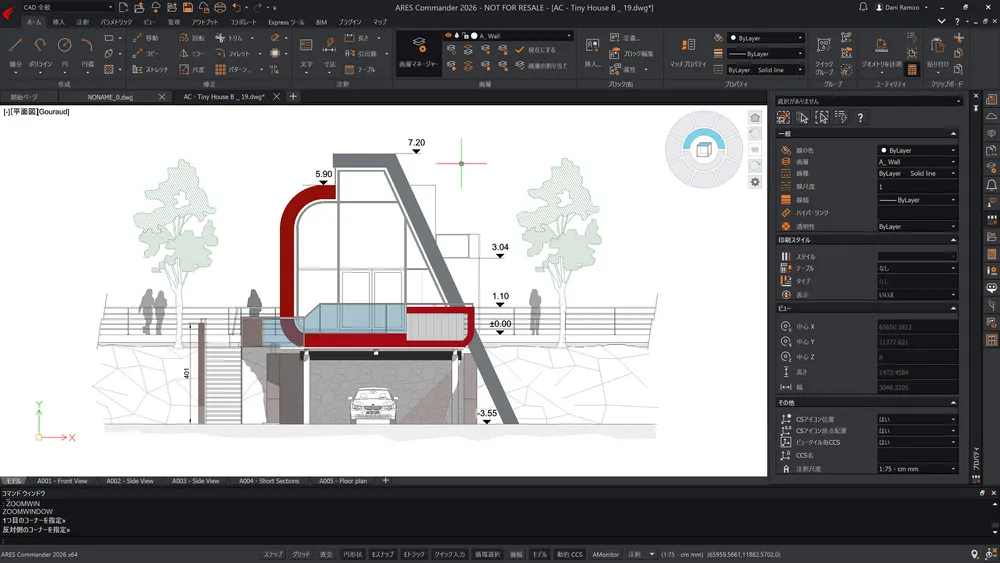Image resolution: width=1000 pixels, height=563 pixels.
Task: Open the Dani Ramiro account dropdown
Action: pos(902,7)
